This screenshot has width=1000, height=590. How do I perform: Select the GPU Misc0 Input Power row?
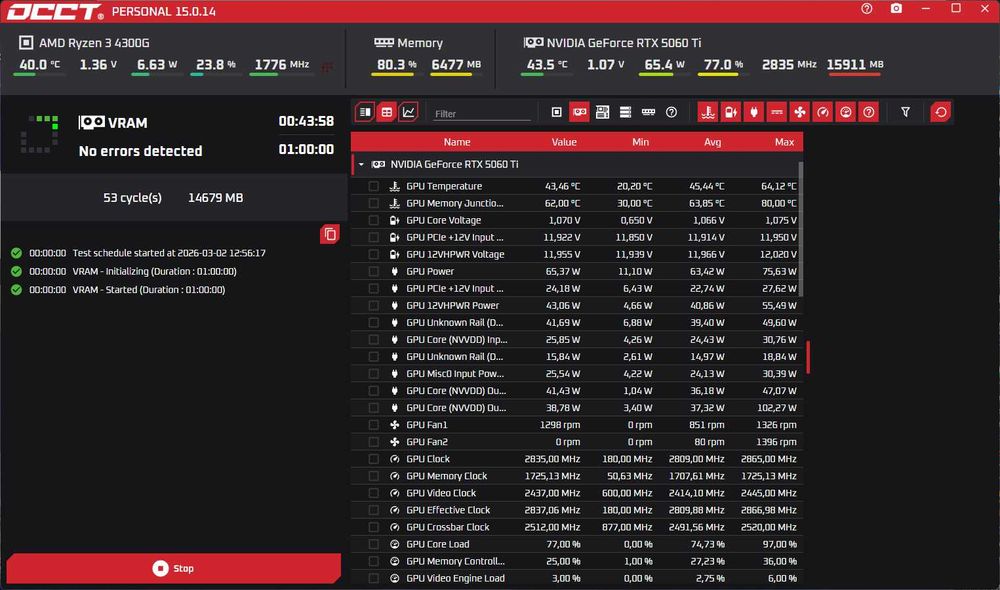[x=577, y=374]
